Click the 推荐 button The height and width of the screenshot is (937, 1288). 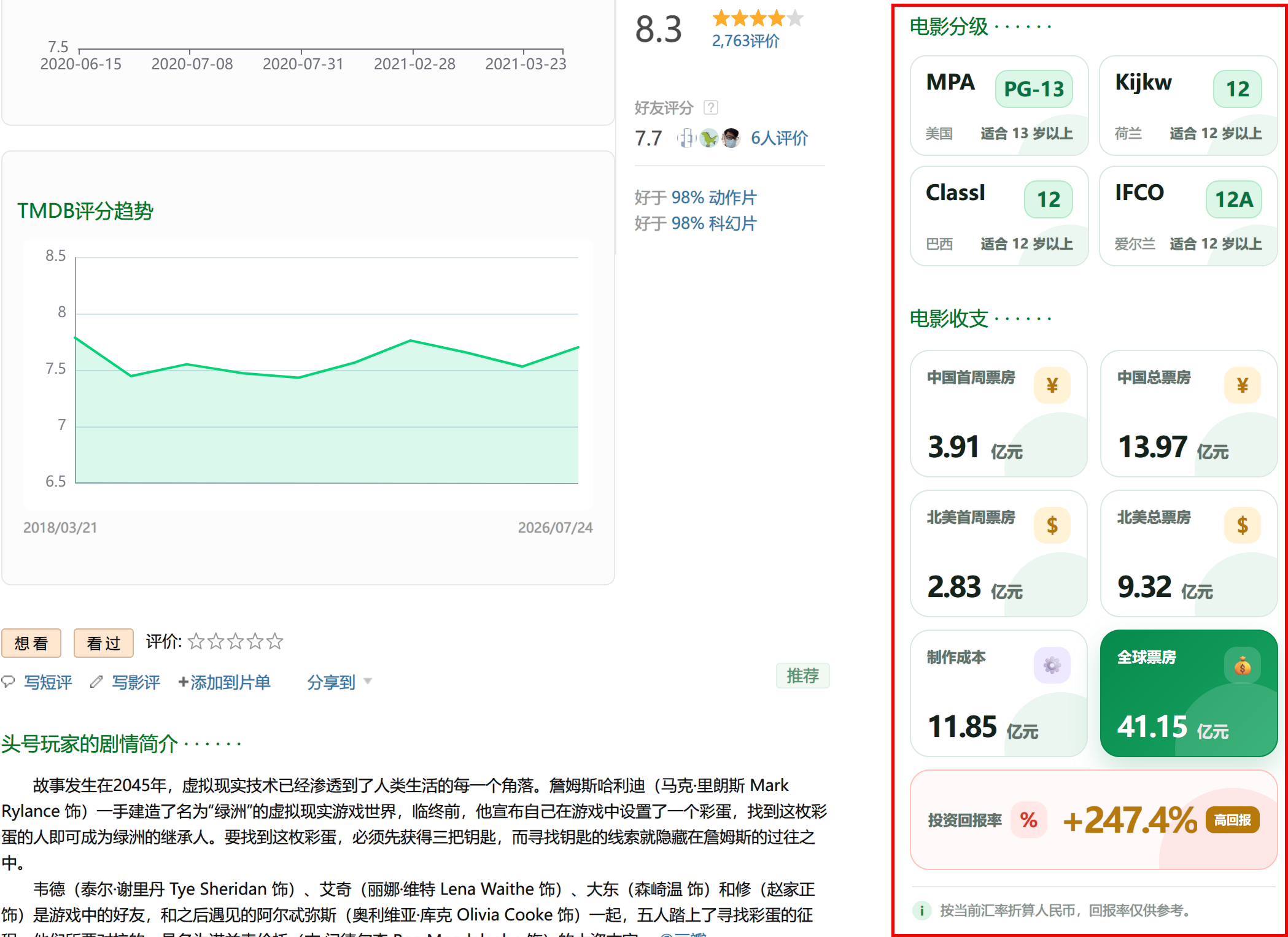coord(802,676)
